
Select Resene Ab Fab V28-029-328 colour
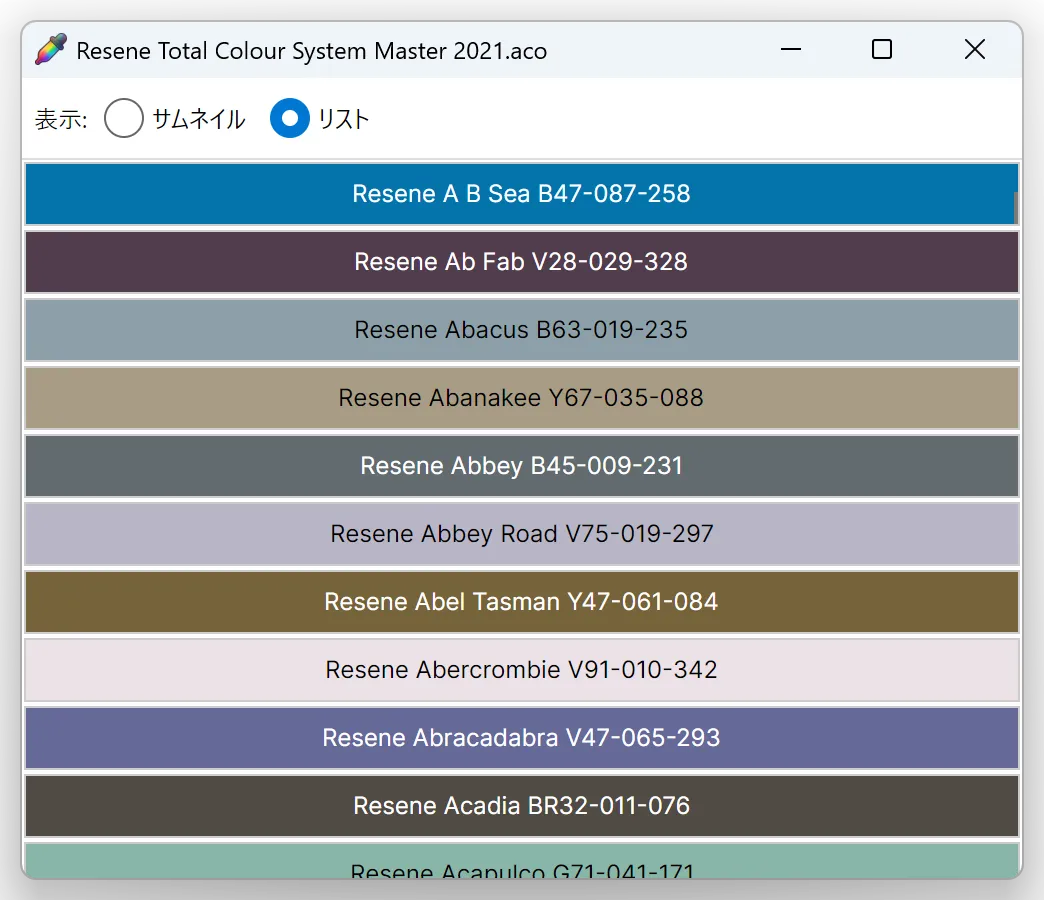click(x=520, y=262)
